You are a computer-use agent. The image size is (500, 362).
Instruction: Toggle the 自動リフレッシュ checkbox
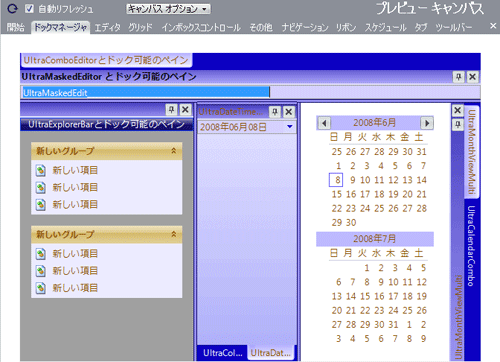click(29, 9)
